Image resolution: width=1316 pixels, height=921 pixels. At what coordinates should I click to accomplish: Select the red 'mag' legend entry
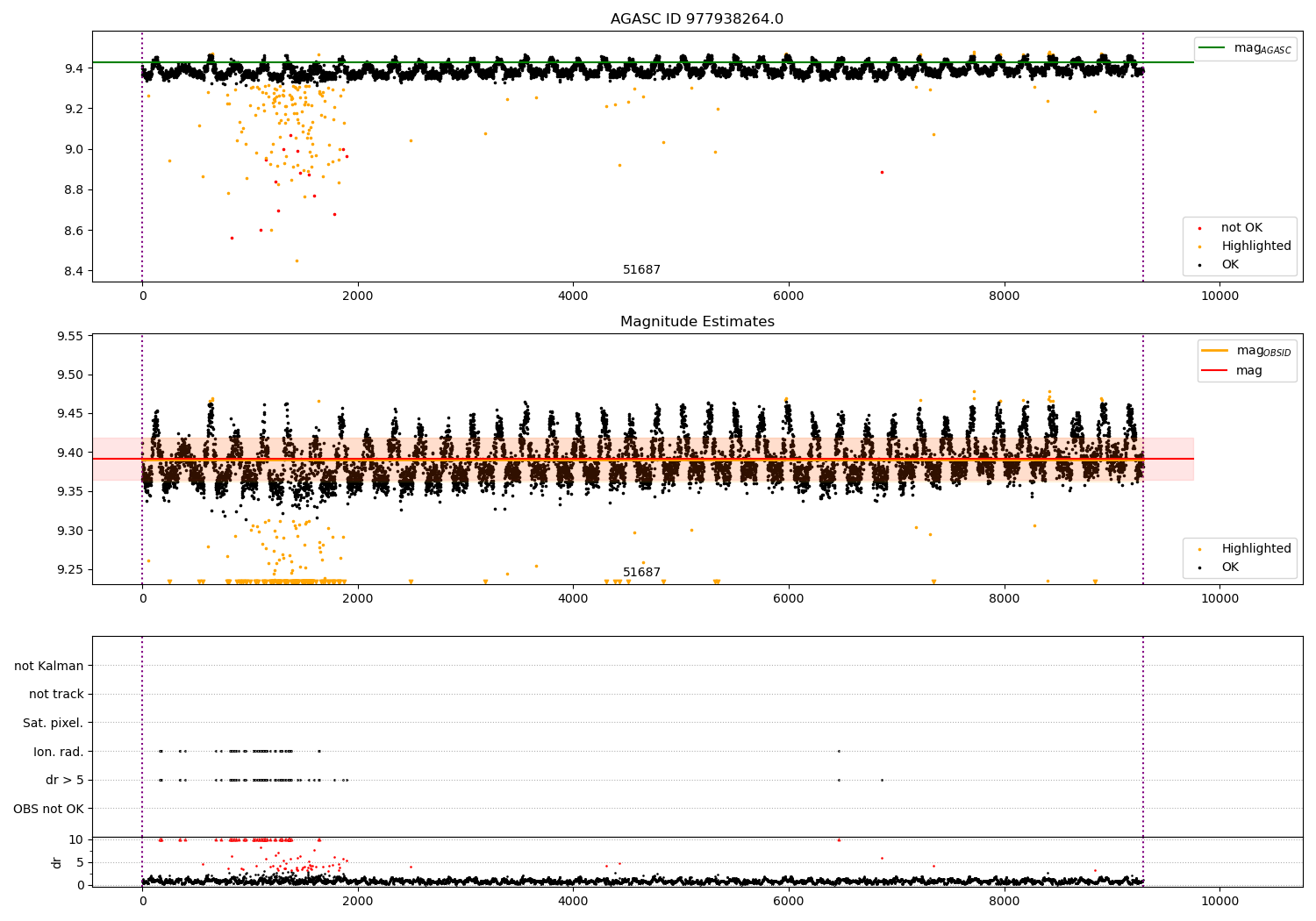[1248, 371]
